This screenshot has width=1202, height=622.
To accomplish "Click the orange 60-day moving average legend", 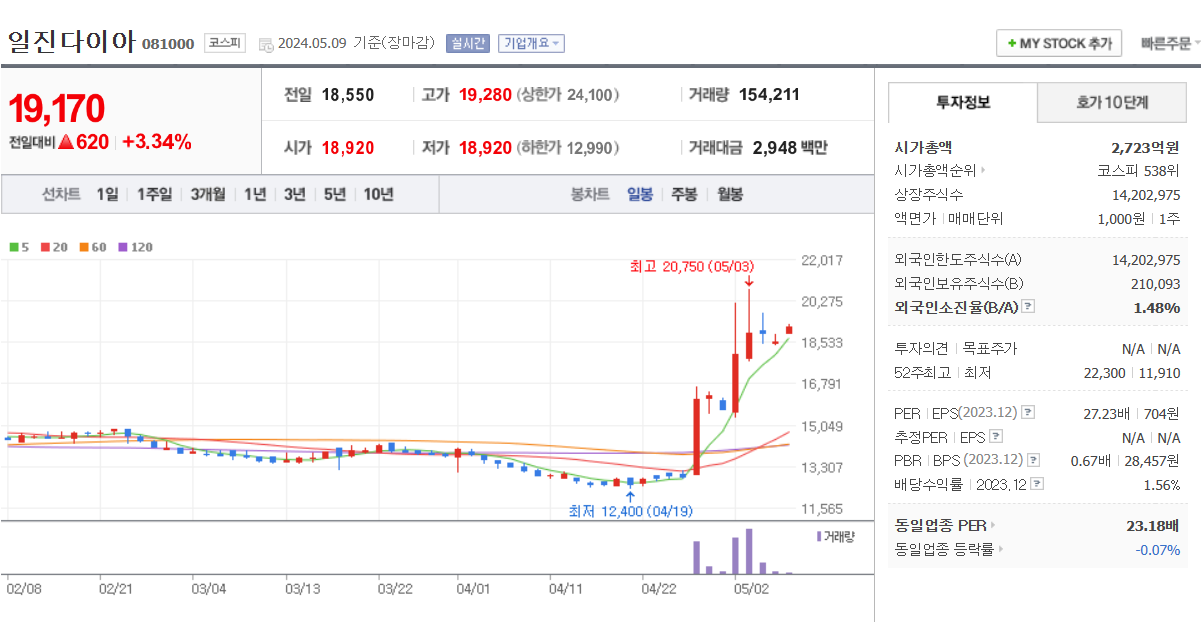I will point(93,247).
